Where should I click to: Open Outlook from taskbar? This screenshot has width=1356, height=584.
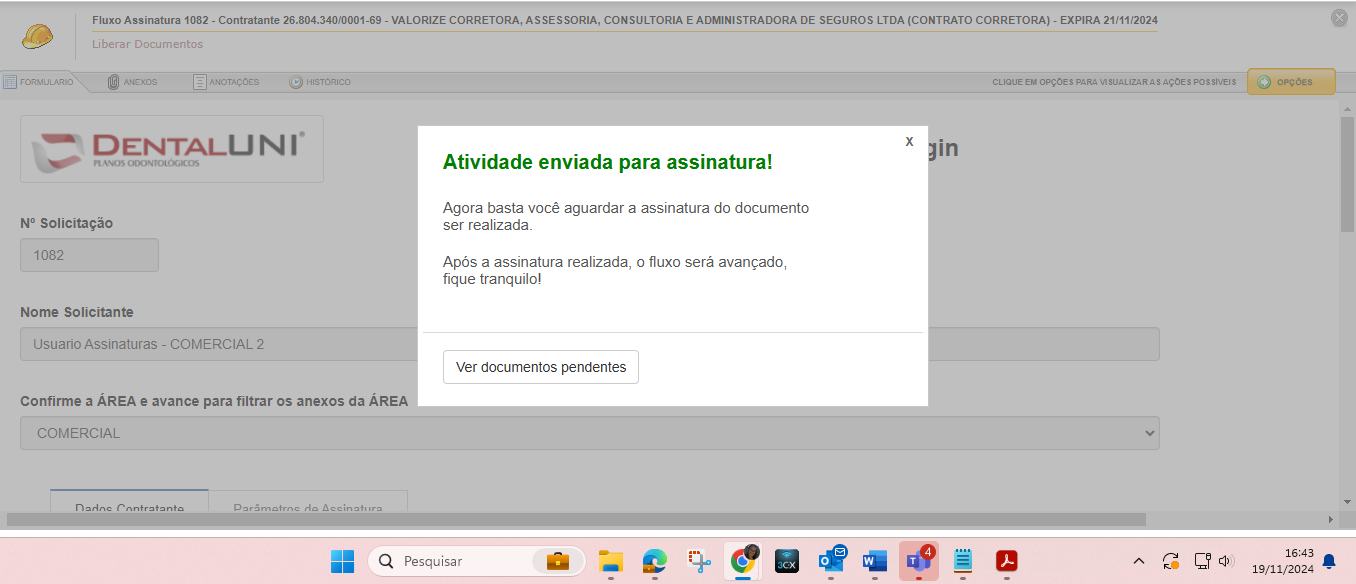[x=831, y=561]
